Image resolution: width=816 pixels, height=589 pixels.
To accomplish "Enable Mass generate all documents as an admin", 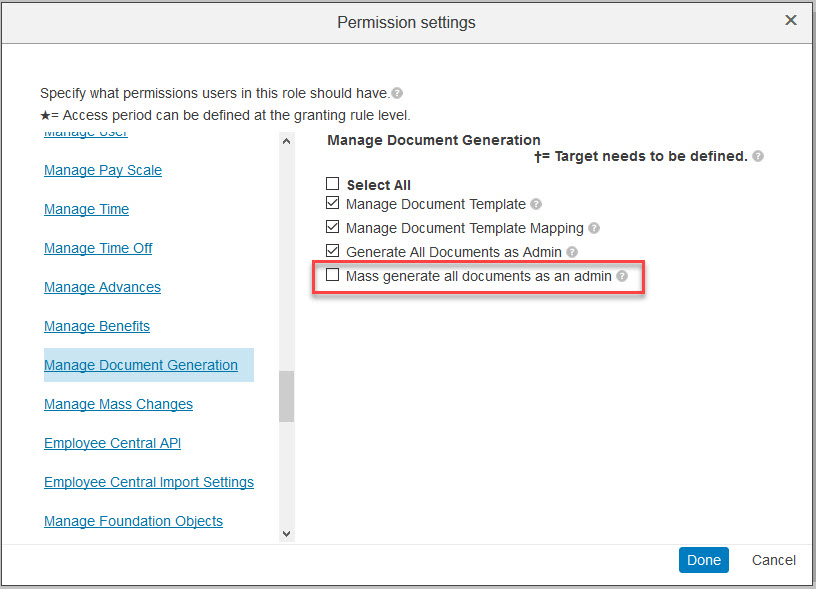I will (333, 275).
